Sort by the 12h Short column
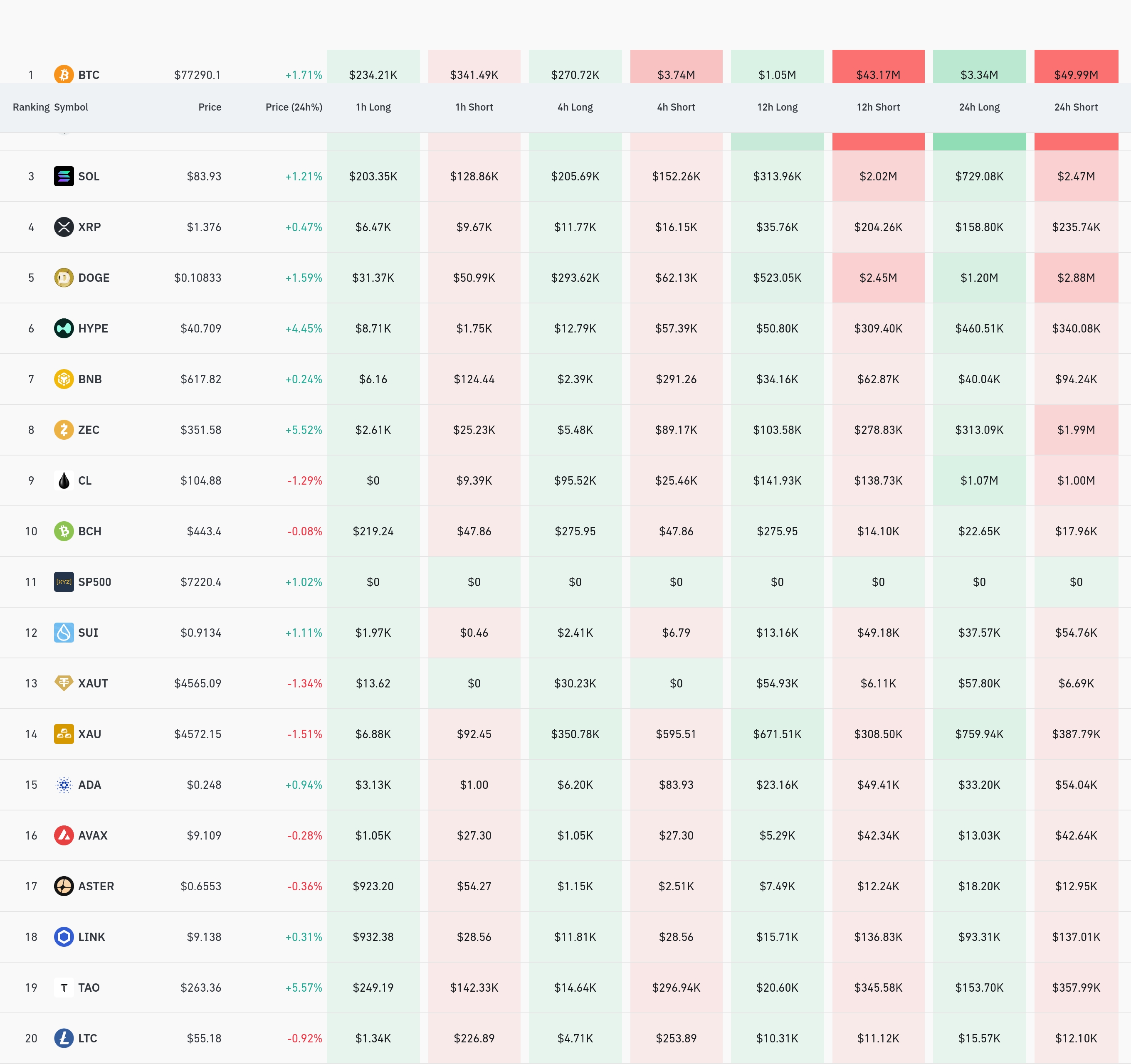The height and width of the screenshot is (1064, 1131). [879, 107]
